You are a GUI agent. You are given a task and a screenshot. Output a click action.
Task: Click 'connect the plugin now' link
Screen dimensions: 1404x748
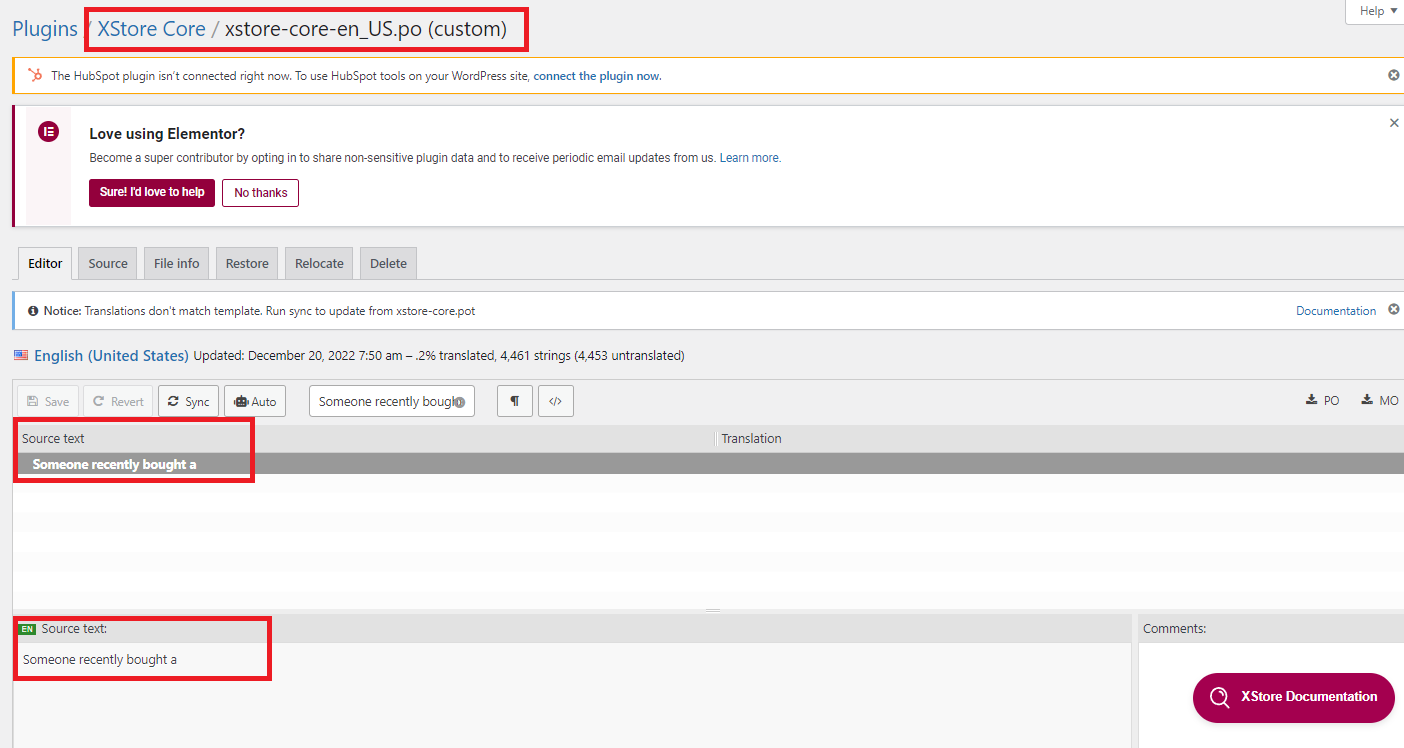(597, 76)
